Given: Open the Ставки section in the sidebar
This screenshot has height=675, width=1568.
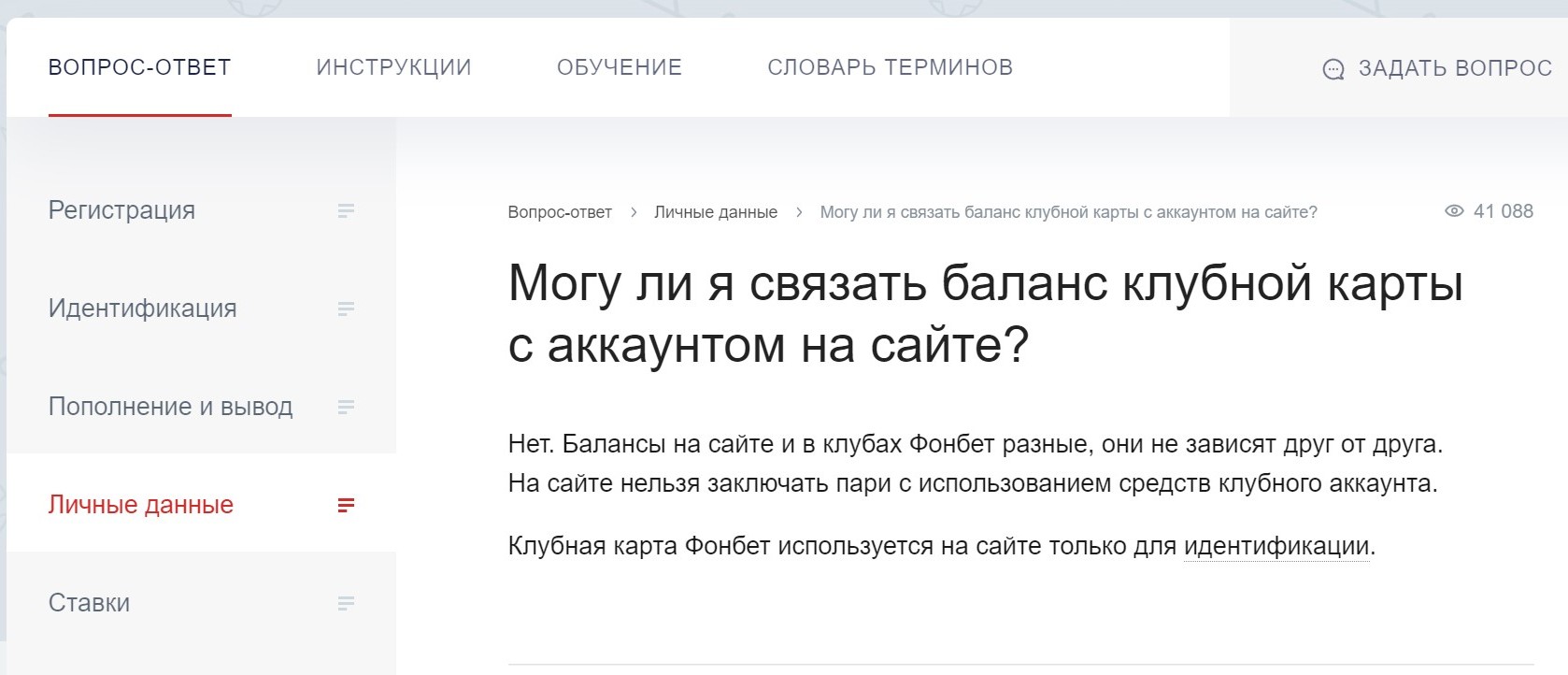Looking at the screenshot, I should point(89,603).
